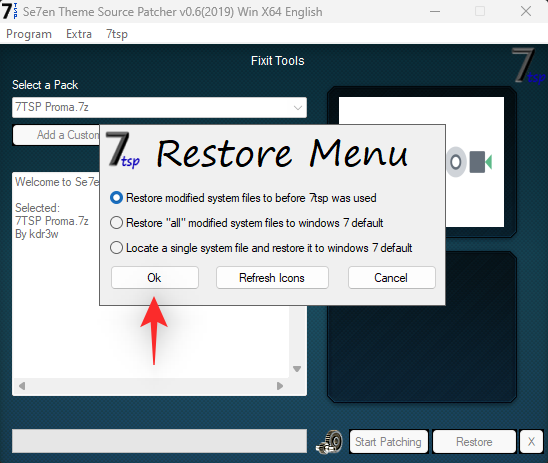548x463 pixels.
Task: Click the '7TSP Proma.7z' text in log
Action: click(x=52, y=221)
